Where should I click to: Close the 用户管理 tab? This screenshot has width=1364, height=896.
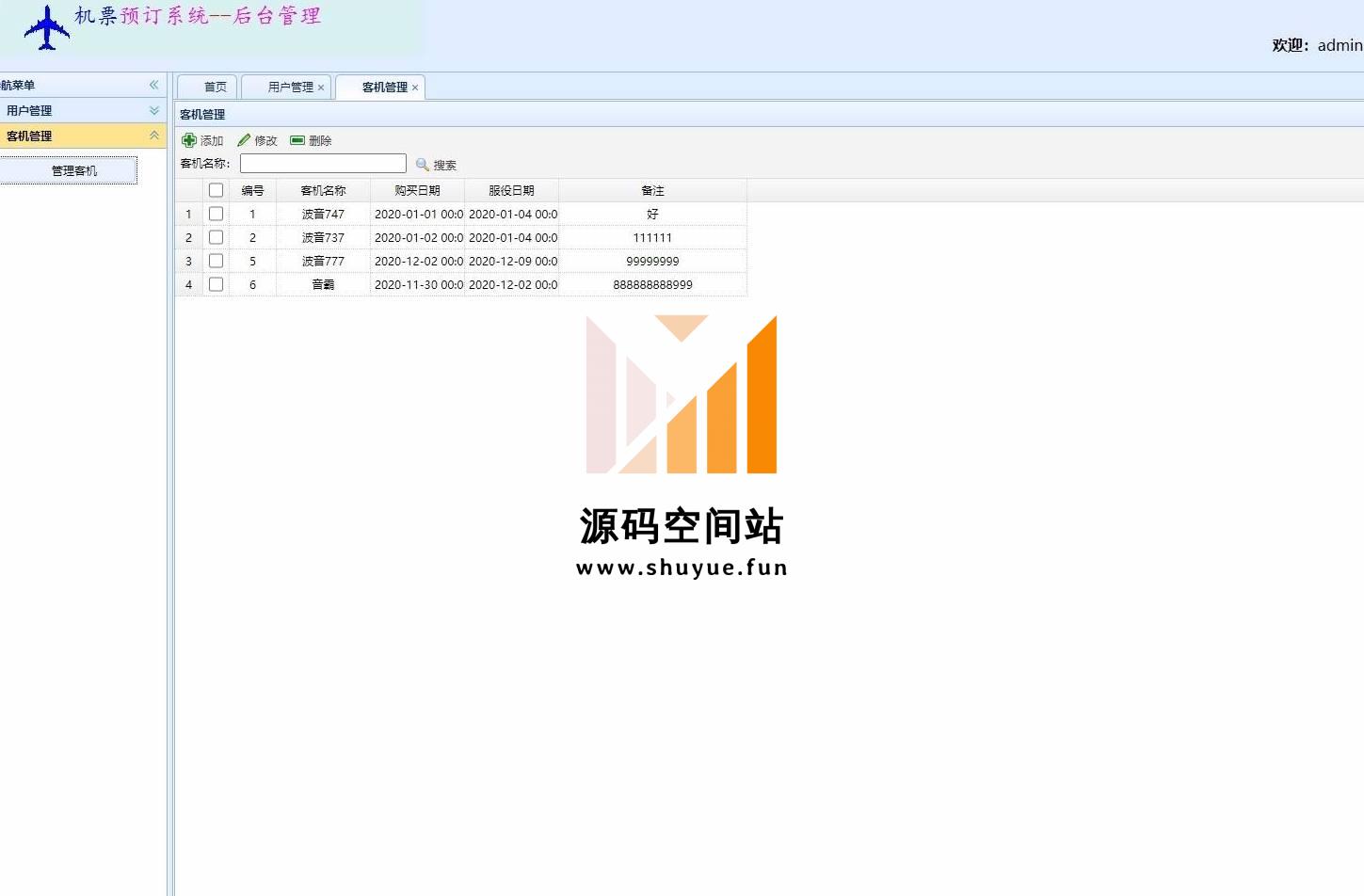coord(321,88)
